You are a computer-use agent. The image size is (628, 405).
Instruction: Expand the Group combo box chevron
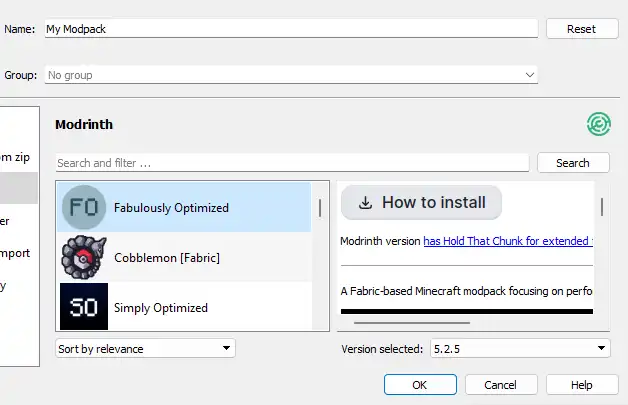tap(529, 75)
